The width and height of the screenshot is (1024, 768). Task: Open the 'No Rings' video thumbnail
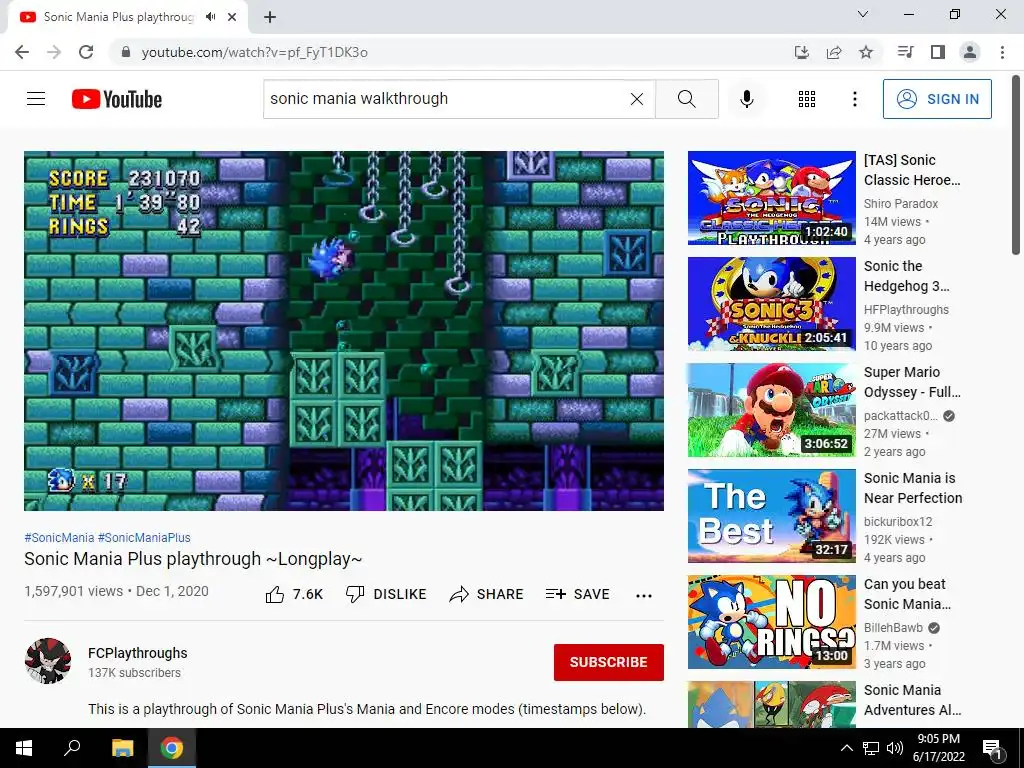[x=771, y=622]
